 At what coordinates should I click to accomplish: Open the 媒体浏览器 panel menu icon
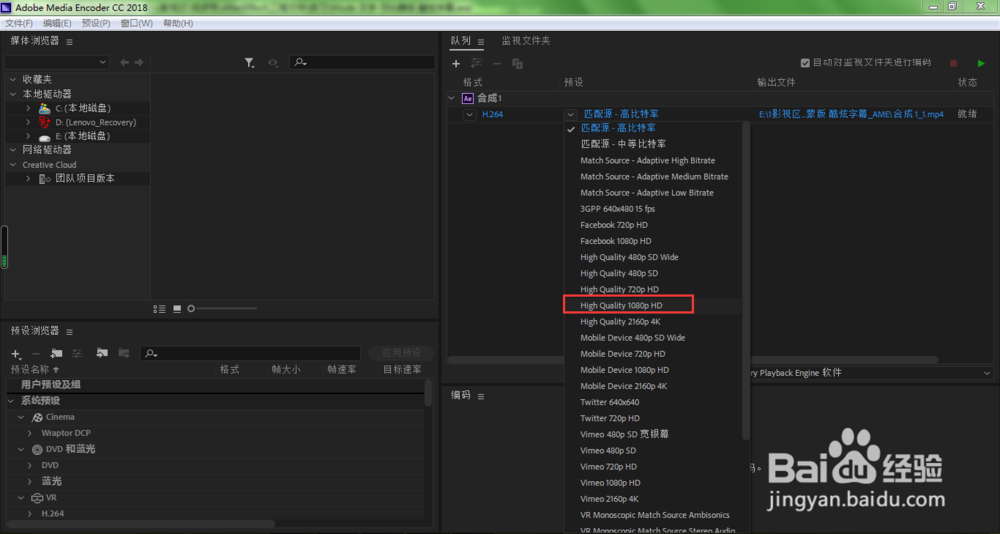[x=70, y=41]
